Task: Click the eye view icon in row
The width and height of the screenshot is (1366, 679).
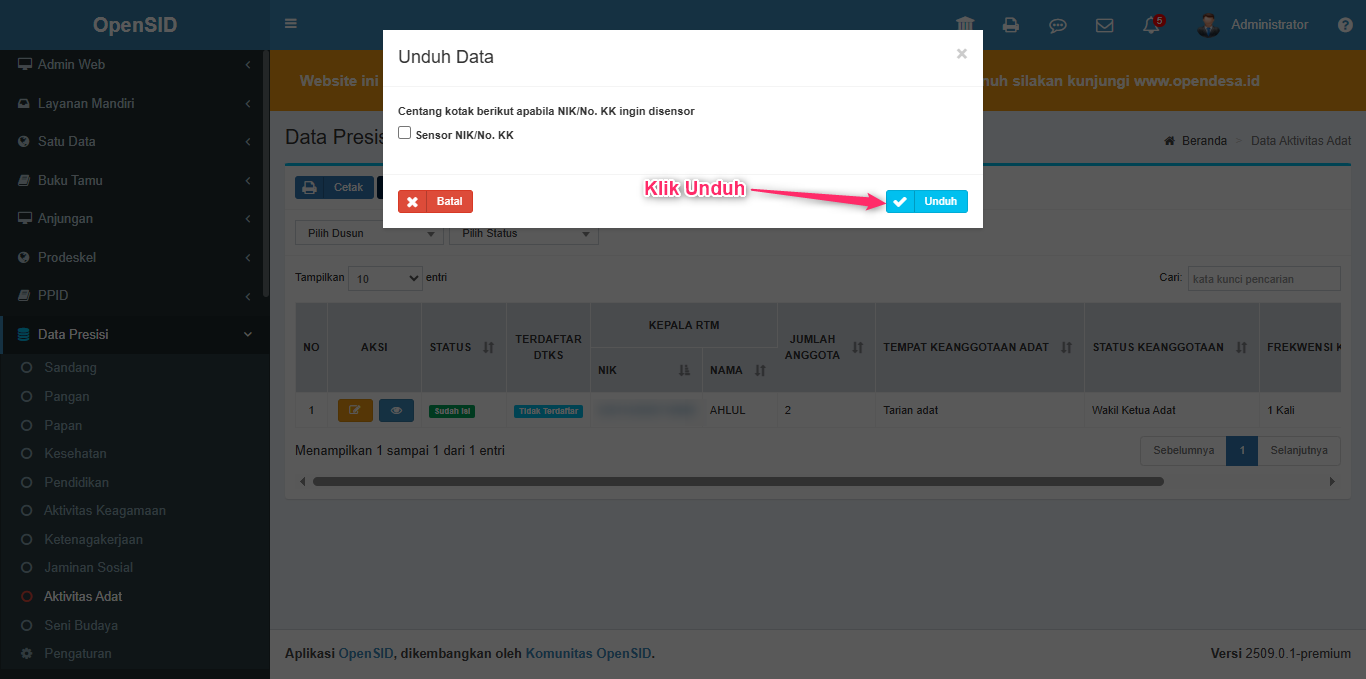Action: (396, 410)
